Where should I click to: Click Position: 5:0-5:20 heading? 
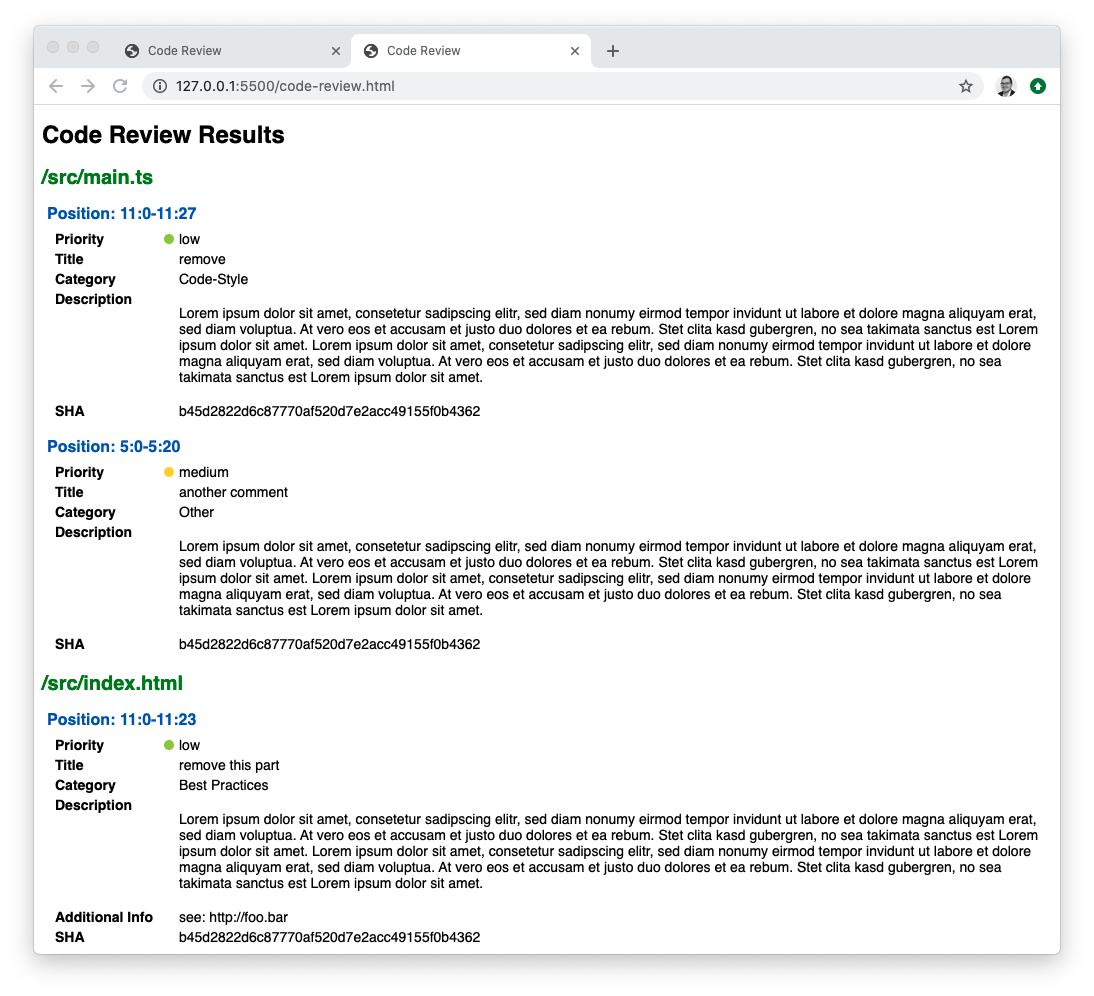(114, 446)
